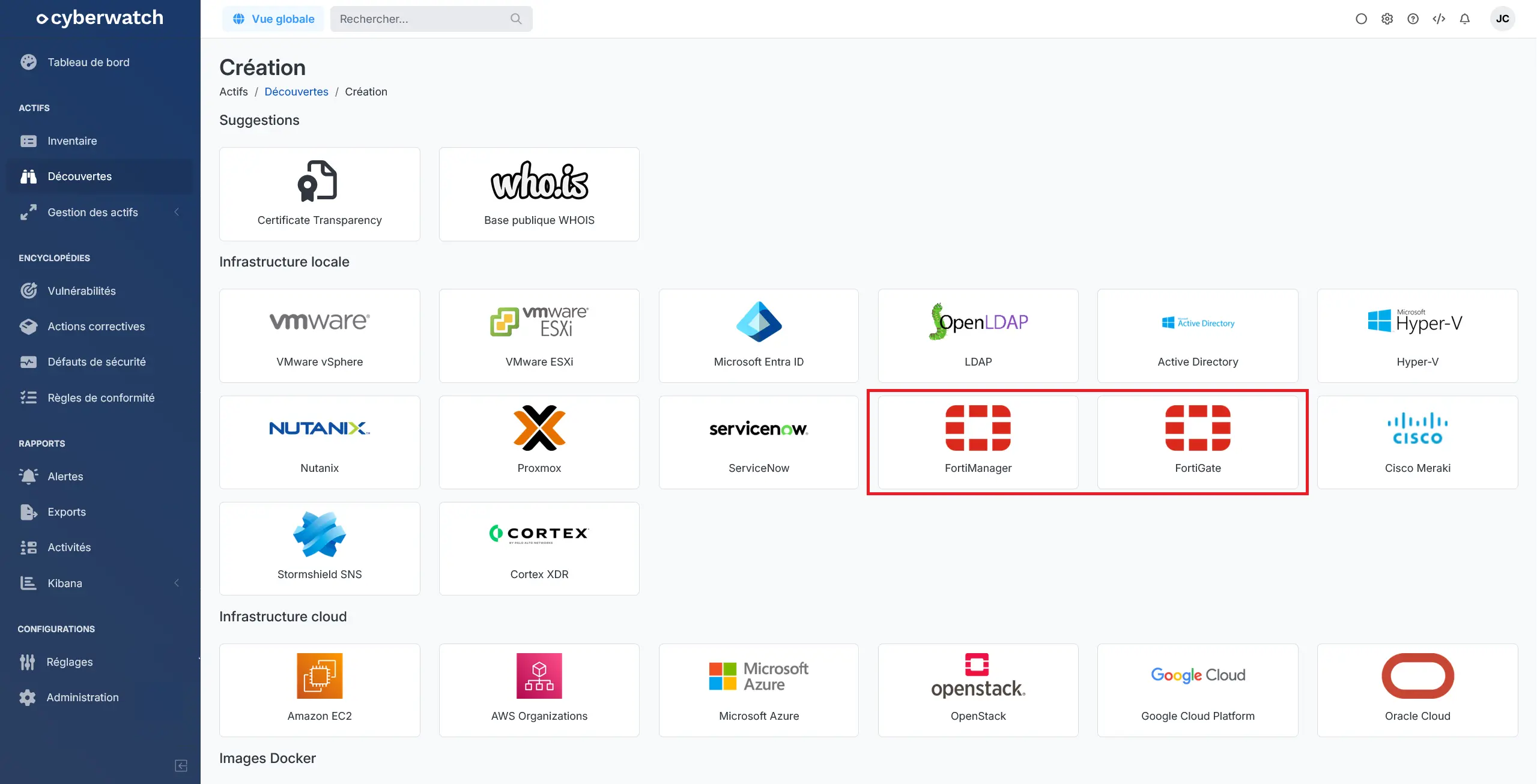Viewport: 1537px width, 784px height.
Task: Click the circle status icon in header
Action: point(1361,19)
